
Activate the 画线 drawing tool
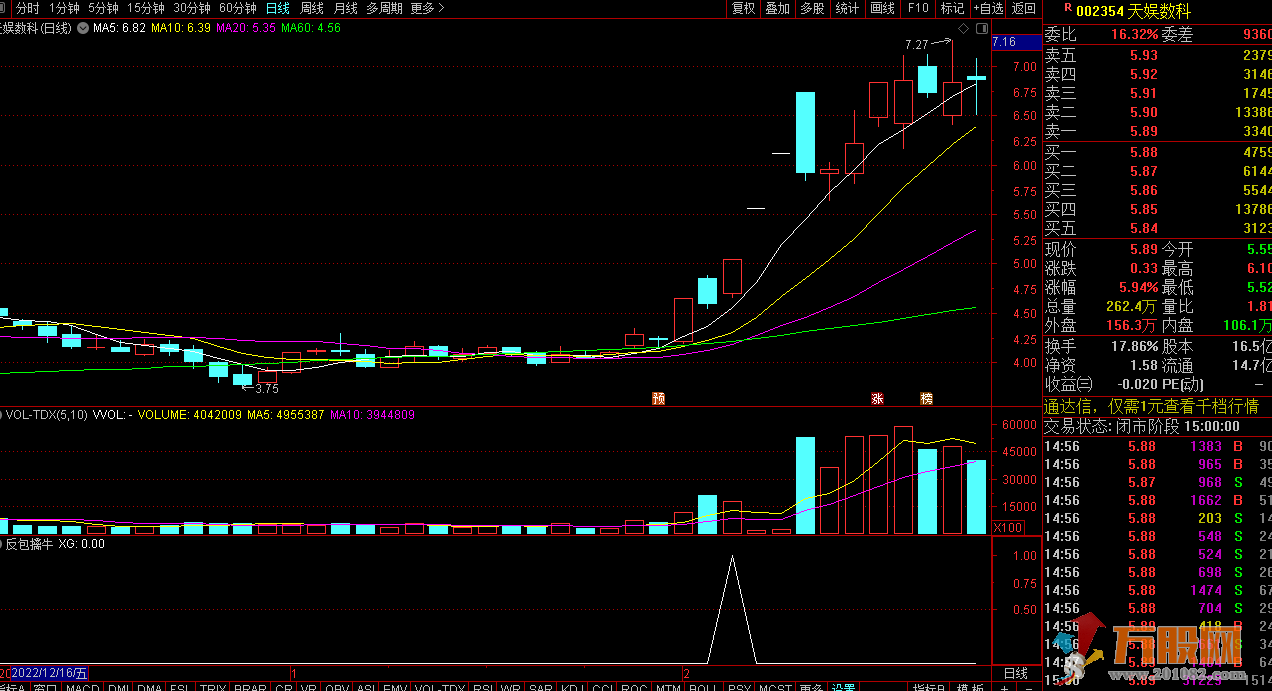click(883, 8)
